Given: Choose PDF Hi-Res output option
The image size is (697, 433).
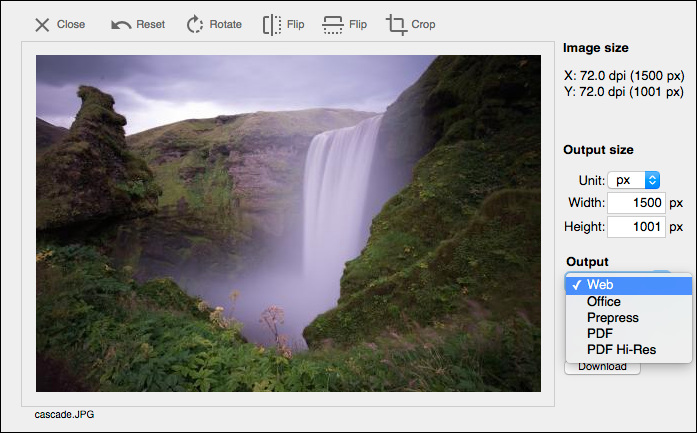Looking at the screenshot, I should point(629,349).
